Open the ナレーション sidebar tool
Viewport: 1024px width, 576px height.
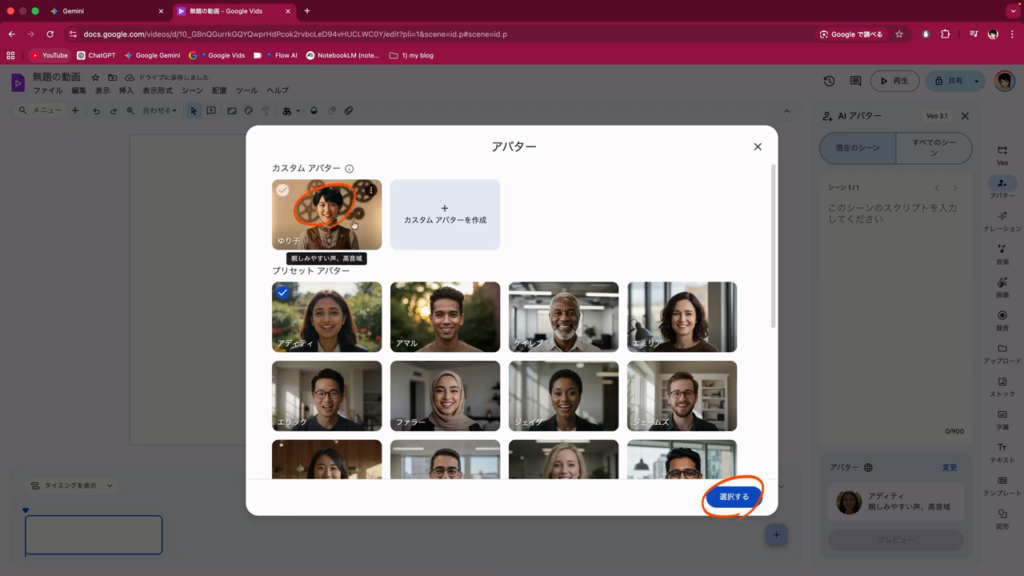1002,221
